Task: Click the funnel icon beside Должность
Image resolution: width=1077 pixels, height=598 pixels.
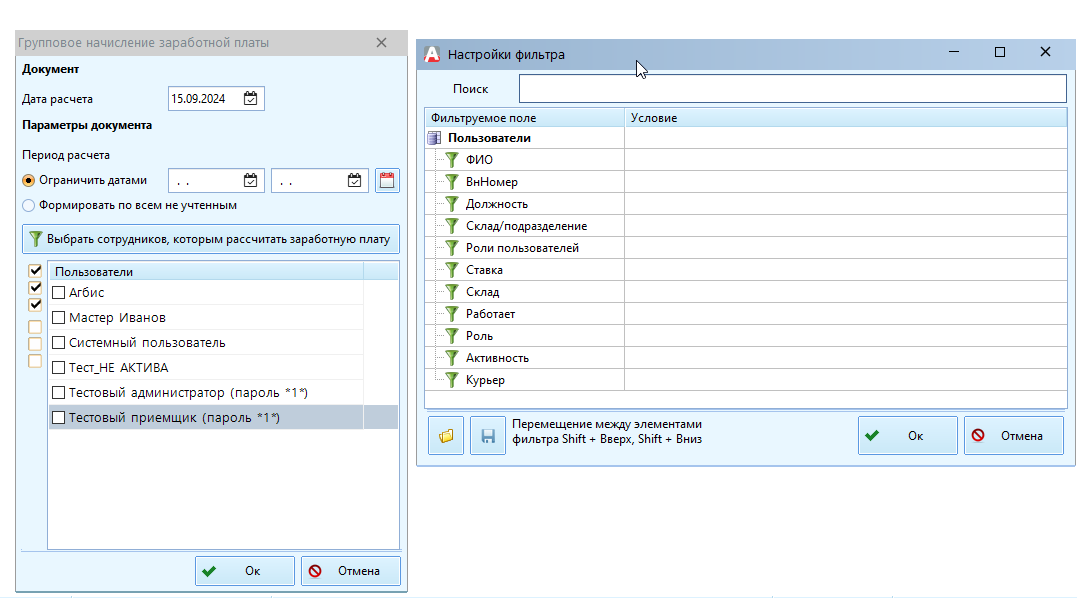Action: click(x=452, y=204)
